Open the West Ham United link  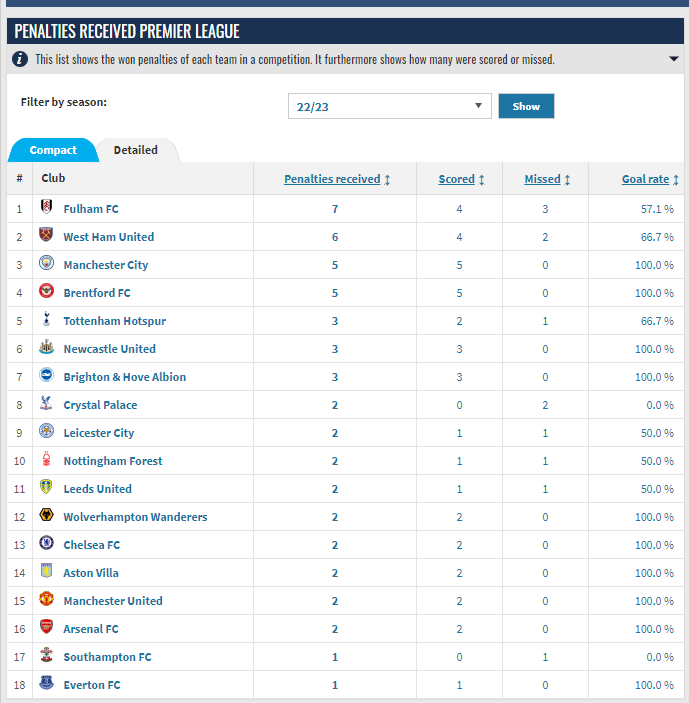pyautogui.click(x=108, y=237)
